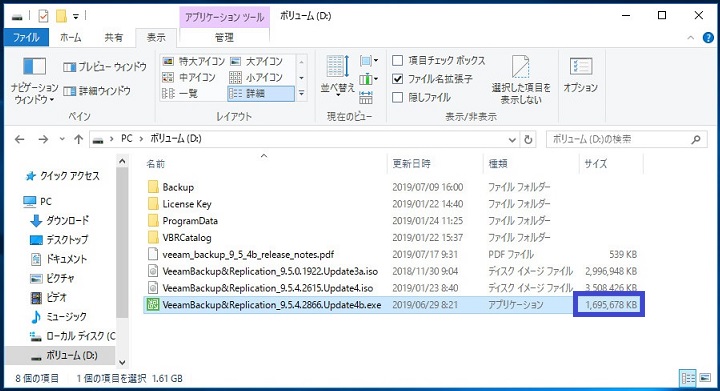Select the View (表示) tab

point(156,38)
